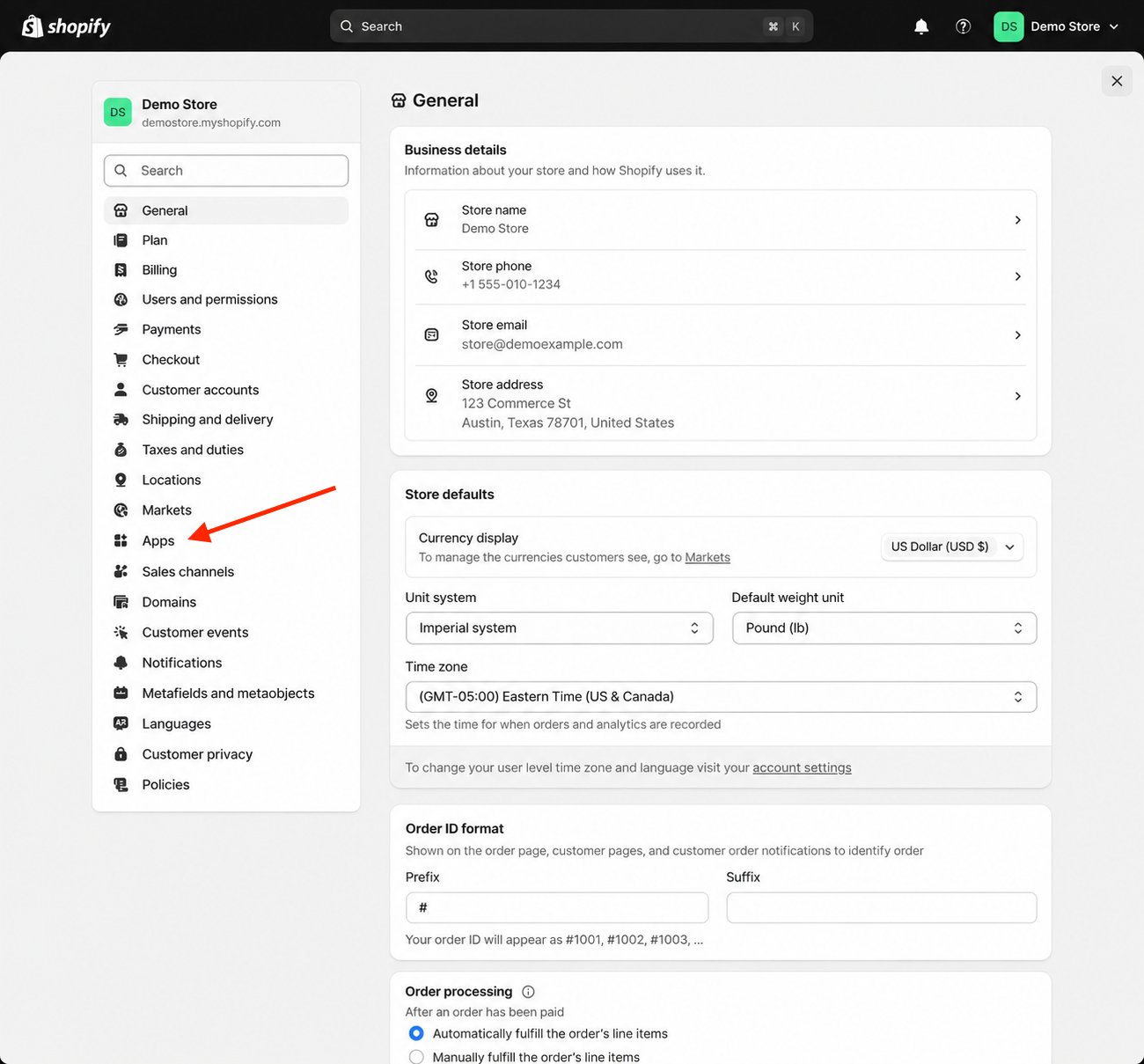
Task: Open the help question mark icon
Action: (x=963, y=26)
